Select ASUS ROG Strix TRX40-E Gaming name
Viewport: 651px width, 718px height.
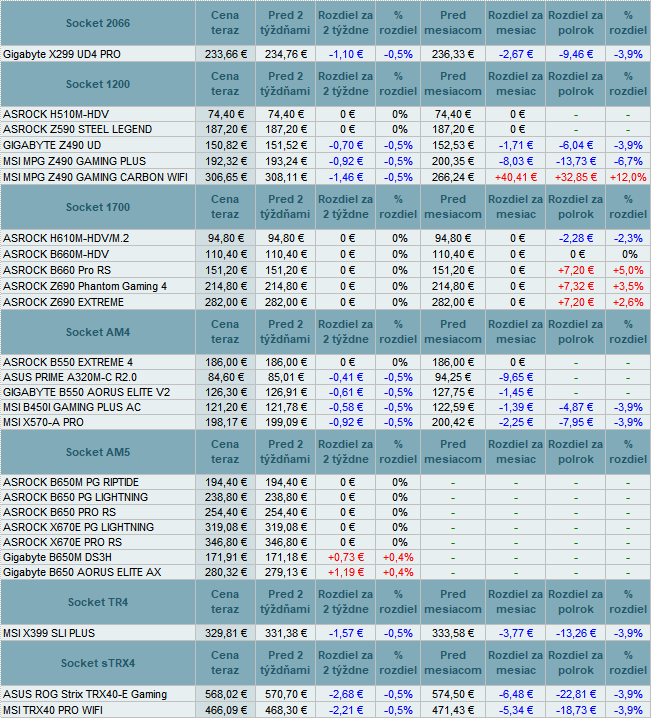[85, 694]
